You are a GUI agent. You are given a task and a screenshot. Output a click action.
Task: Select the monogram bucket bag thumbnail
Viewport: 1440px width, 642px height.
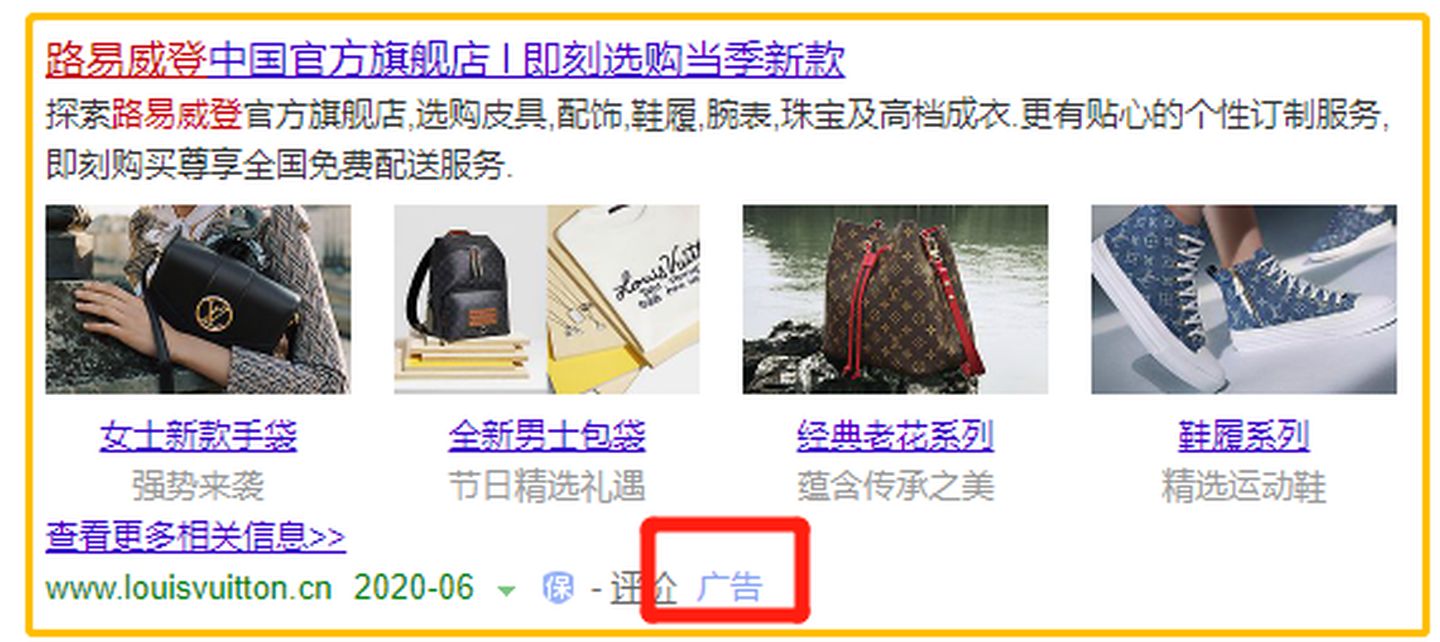895,299
